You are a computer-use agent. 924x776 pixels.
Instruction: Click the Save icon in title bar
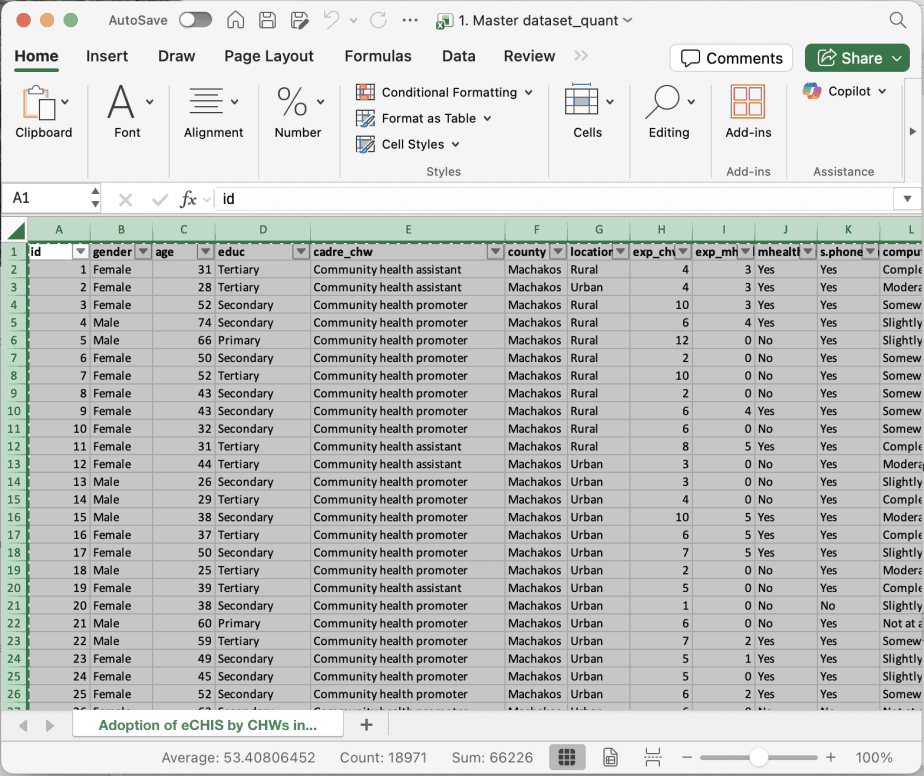267,20
